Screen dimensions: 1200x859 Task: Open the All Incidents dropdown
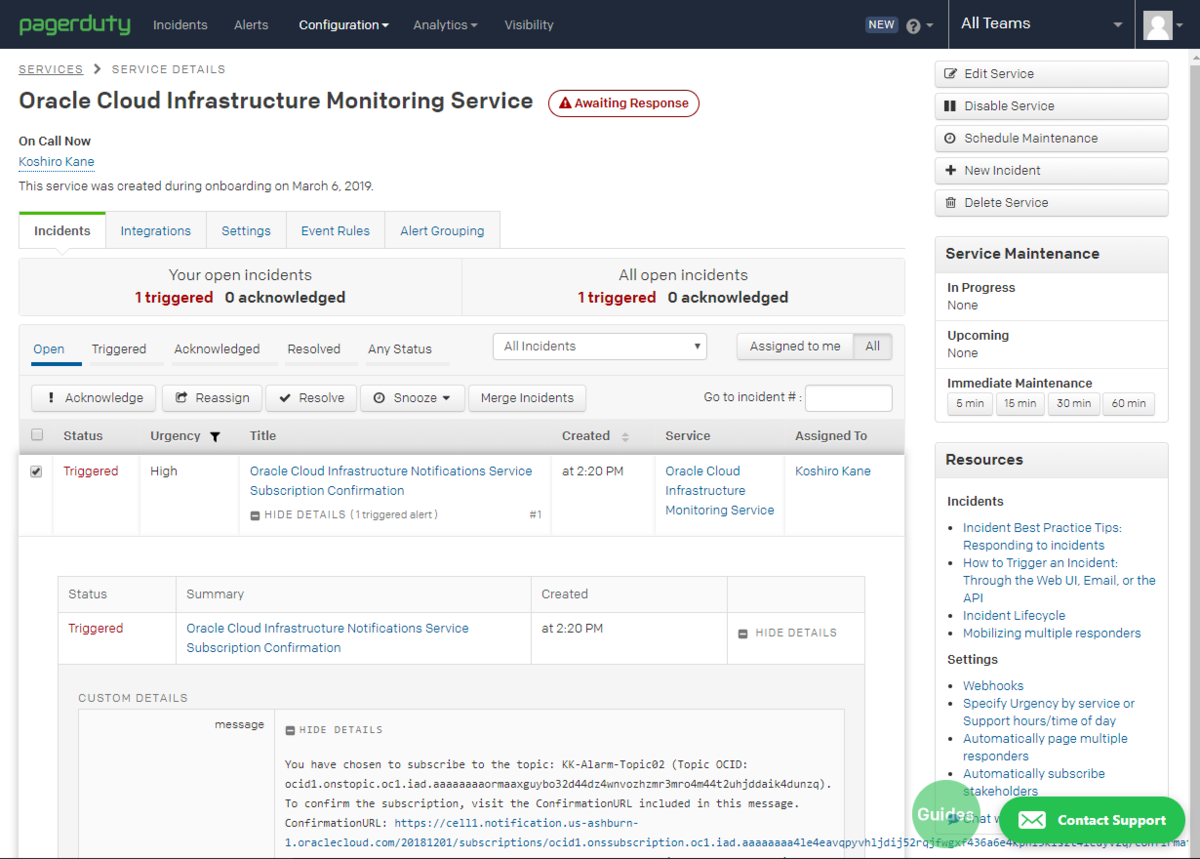coord(600,347)
